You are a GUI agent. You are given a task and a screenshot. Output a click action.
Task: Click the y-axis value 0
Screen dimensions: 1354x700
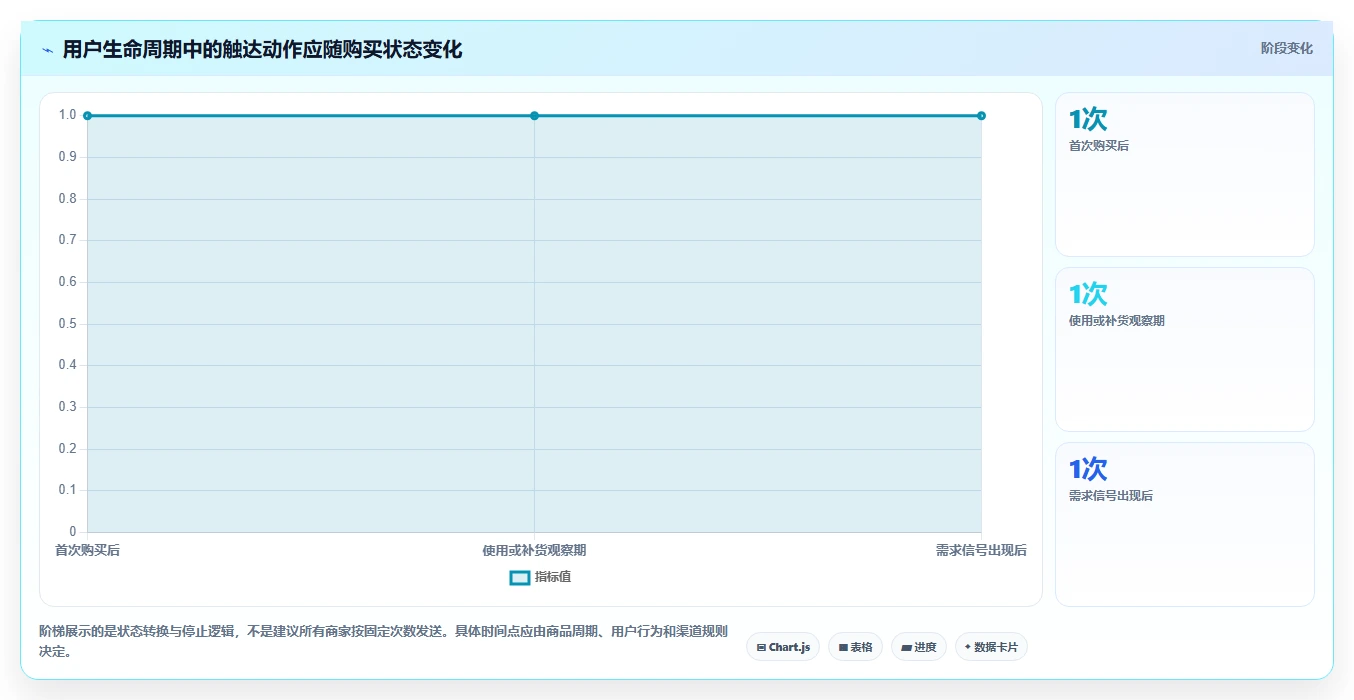[x=73, y=531]
